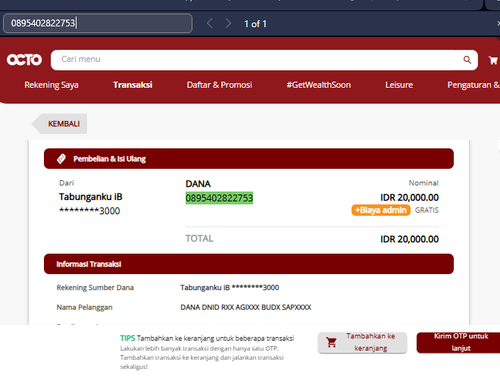Open Daftar & Promosi menu
This screenshot has height=377, width=500.
[219, 85]
